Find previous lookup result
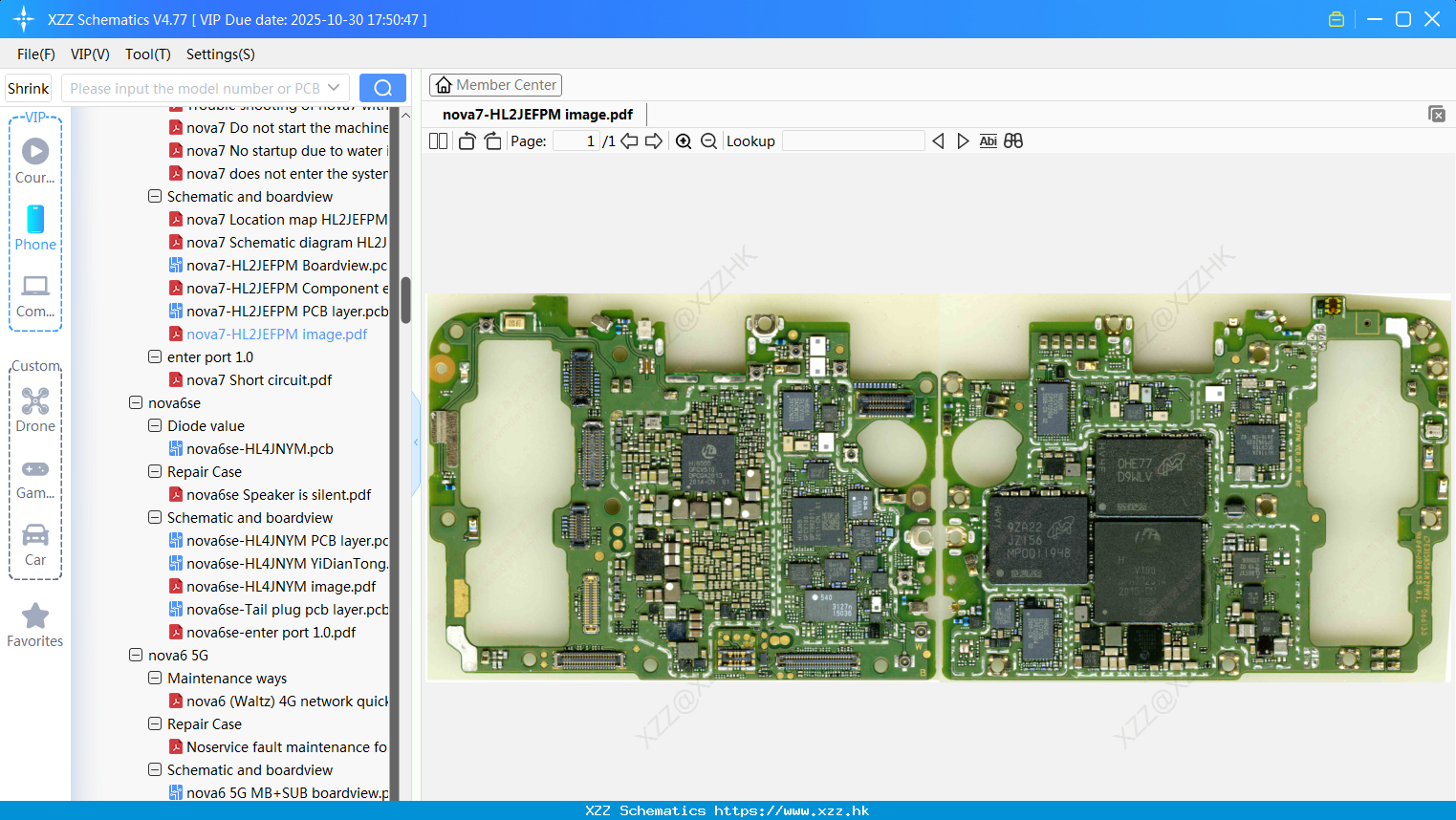Screen dimensions: 1456x820 [938, 141]
